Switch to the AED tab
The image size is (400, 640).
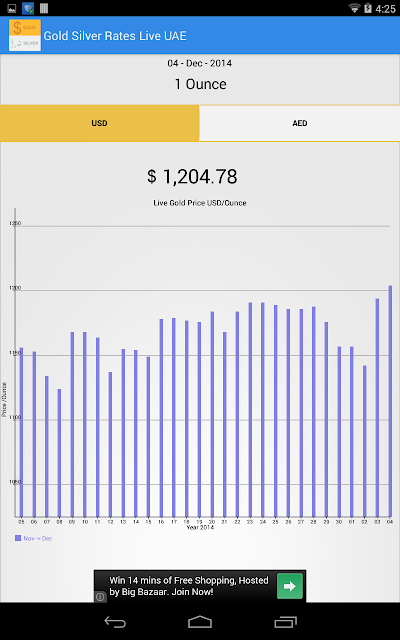pos(300,123)
